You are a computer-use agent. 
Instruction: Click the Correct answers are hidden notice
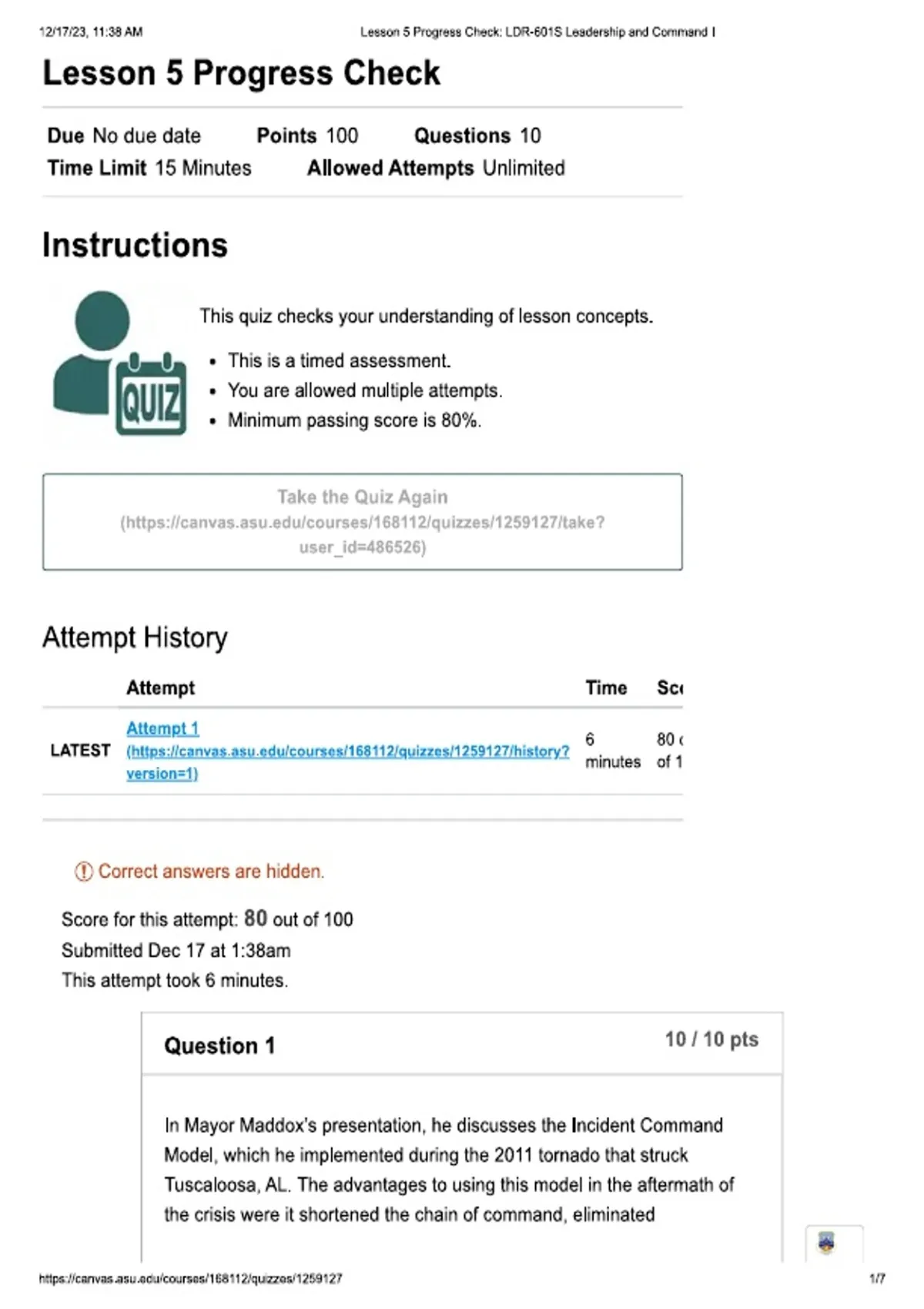(x=211, y=872)
